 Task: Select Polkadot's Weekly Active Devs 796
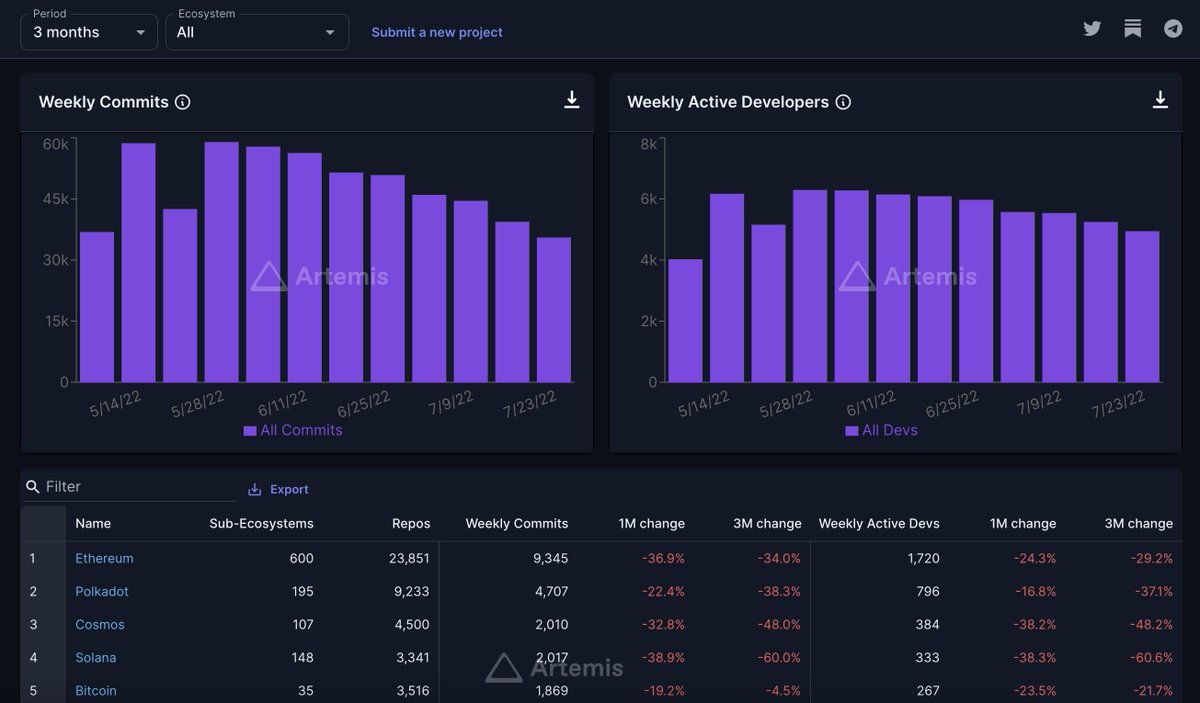click(x=928, y=591)
